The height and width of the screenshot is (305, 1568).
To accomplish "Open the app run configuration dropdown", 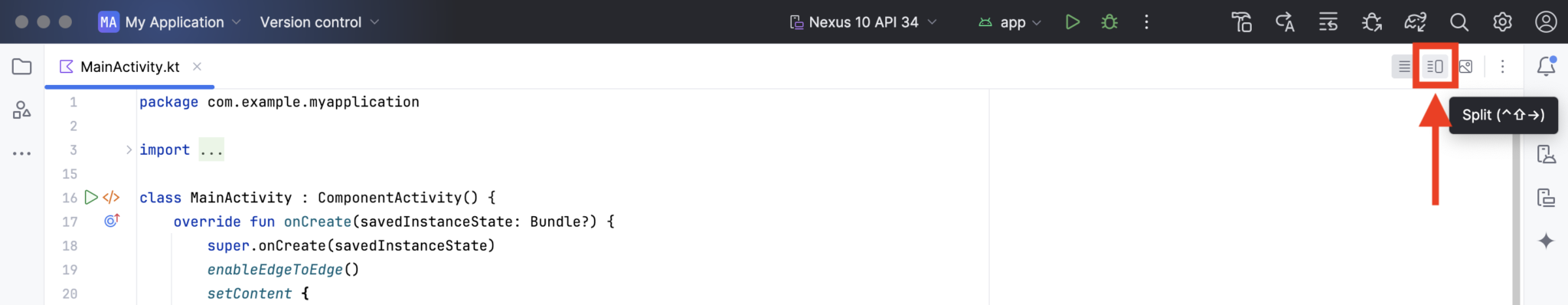I will click(1010, 22).
